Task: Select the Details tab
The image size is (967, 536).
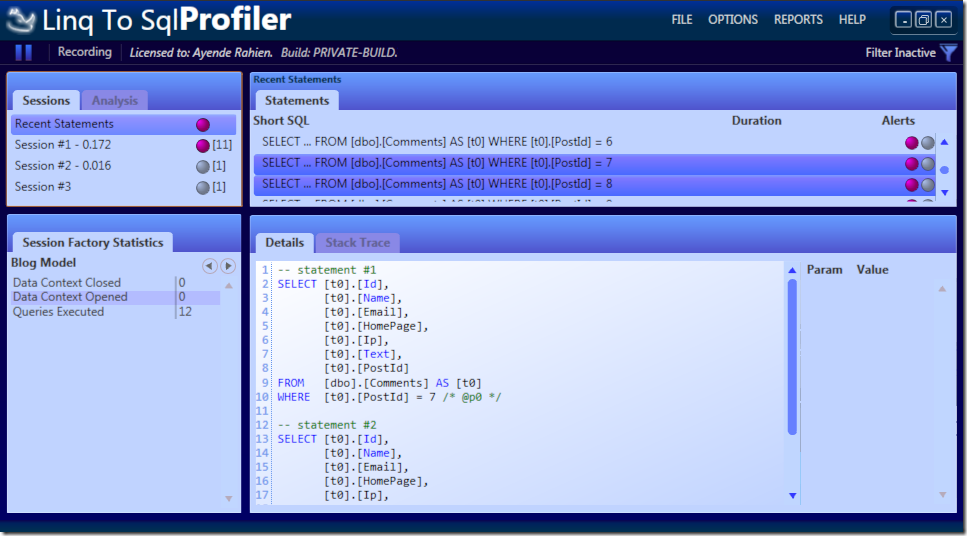Action: 284,242
